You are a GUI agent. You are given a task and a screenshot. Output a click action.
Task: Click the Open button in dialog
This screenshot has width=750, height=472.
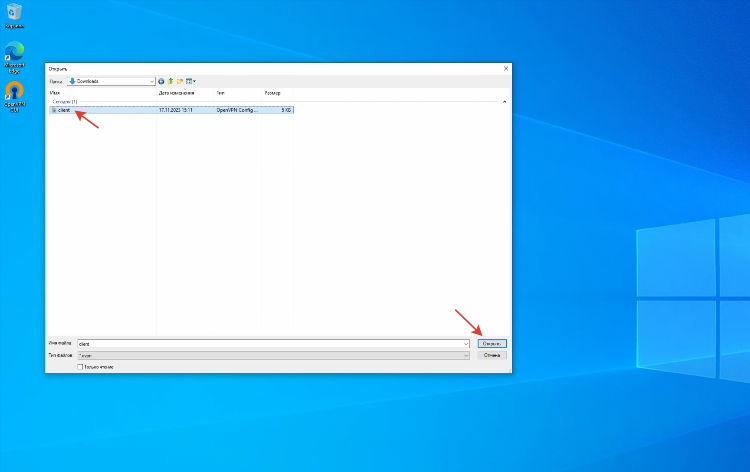point(492,344)
